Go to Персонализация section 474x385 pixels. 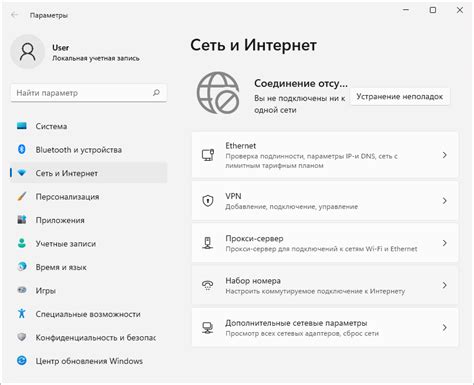pyautogui.click(x=89, y=197)
